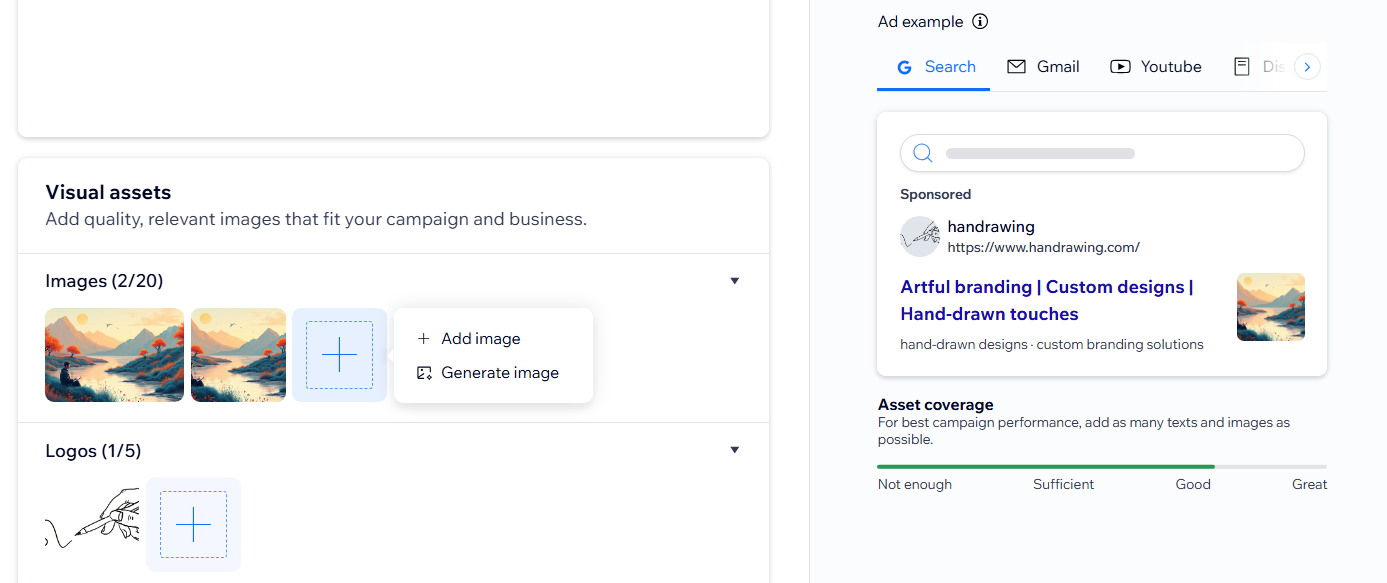Click the handrawing profile avatar icon

pos(919,236)
